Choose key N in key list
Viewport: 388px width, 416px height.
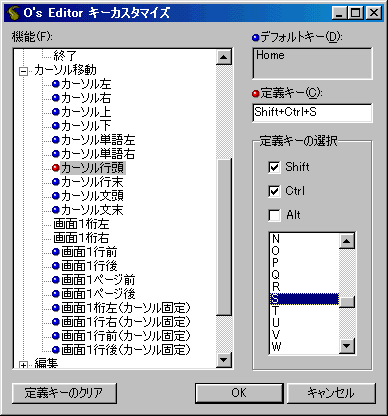point(304,239)
